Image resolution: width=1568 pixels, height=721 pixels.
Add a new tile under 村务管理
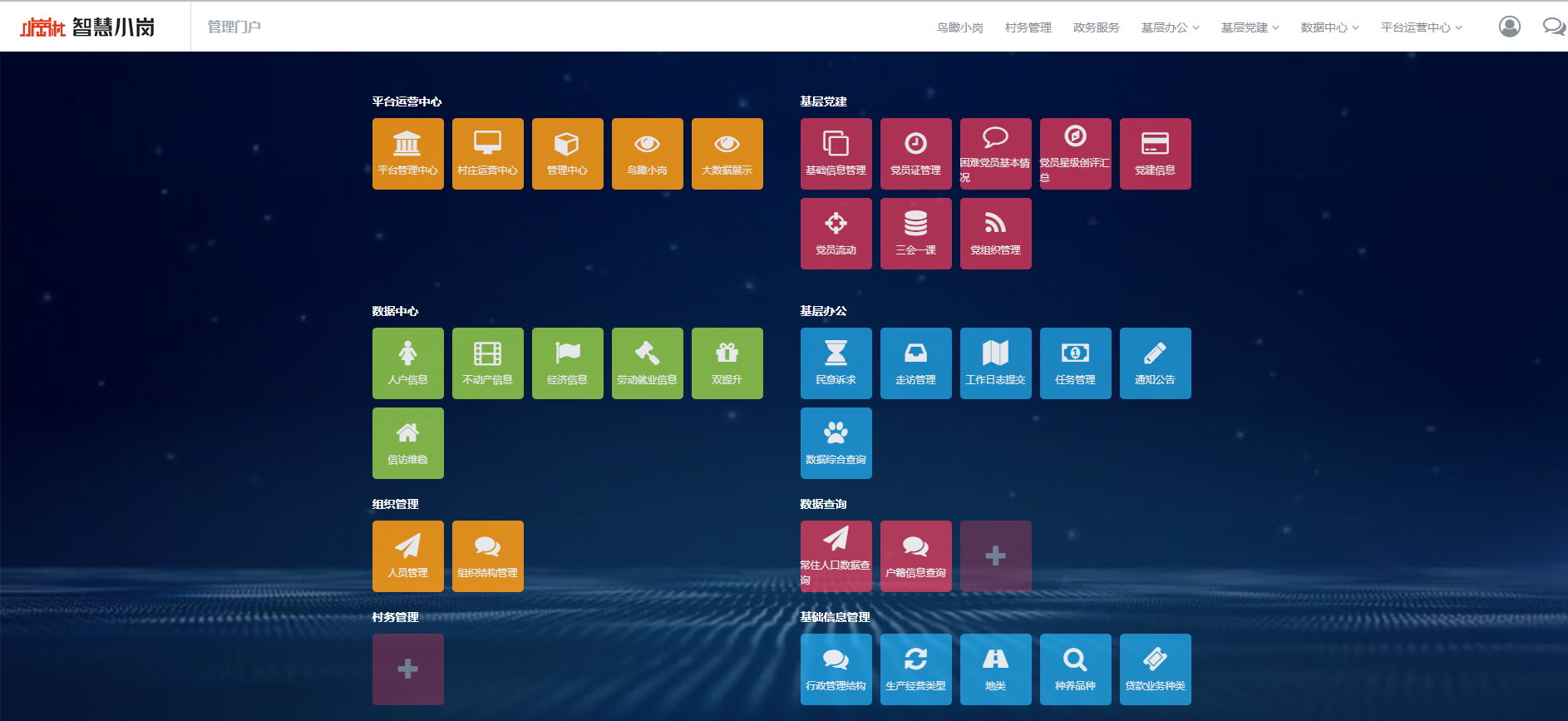click(407, 669)
